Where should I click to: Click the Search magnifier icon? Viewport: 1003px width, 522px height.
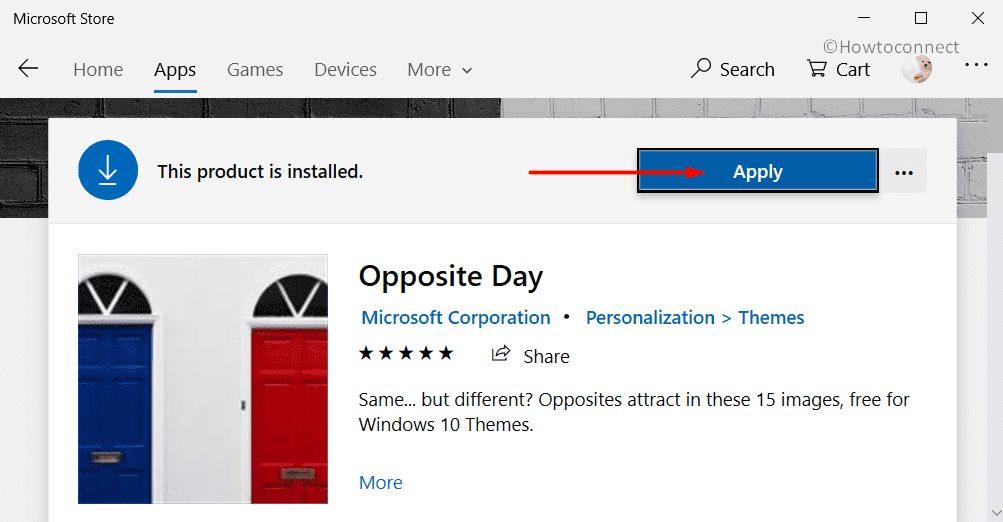click(701, 68)
